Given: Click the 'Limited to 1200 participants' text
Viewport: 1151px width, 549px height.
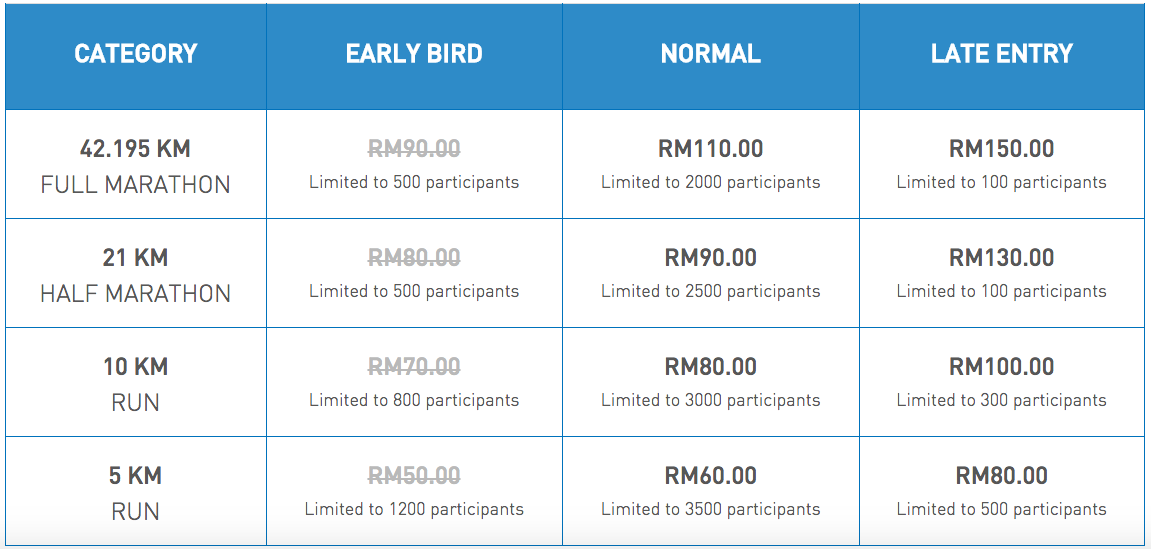Looking at the screenshot, I should (x=414, y=509).
